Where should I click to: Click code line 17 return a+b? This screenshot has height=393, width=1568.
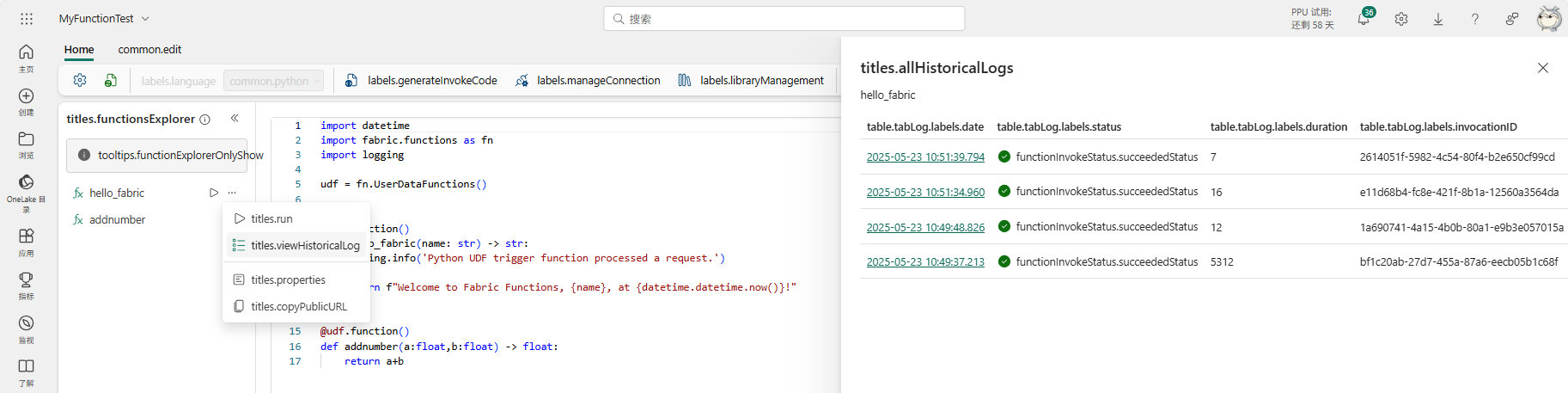[x=374, y=361]
